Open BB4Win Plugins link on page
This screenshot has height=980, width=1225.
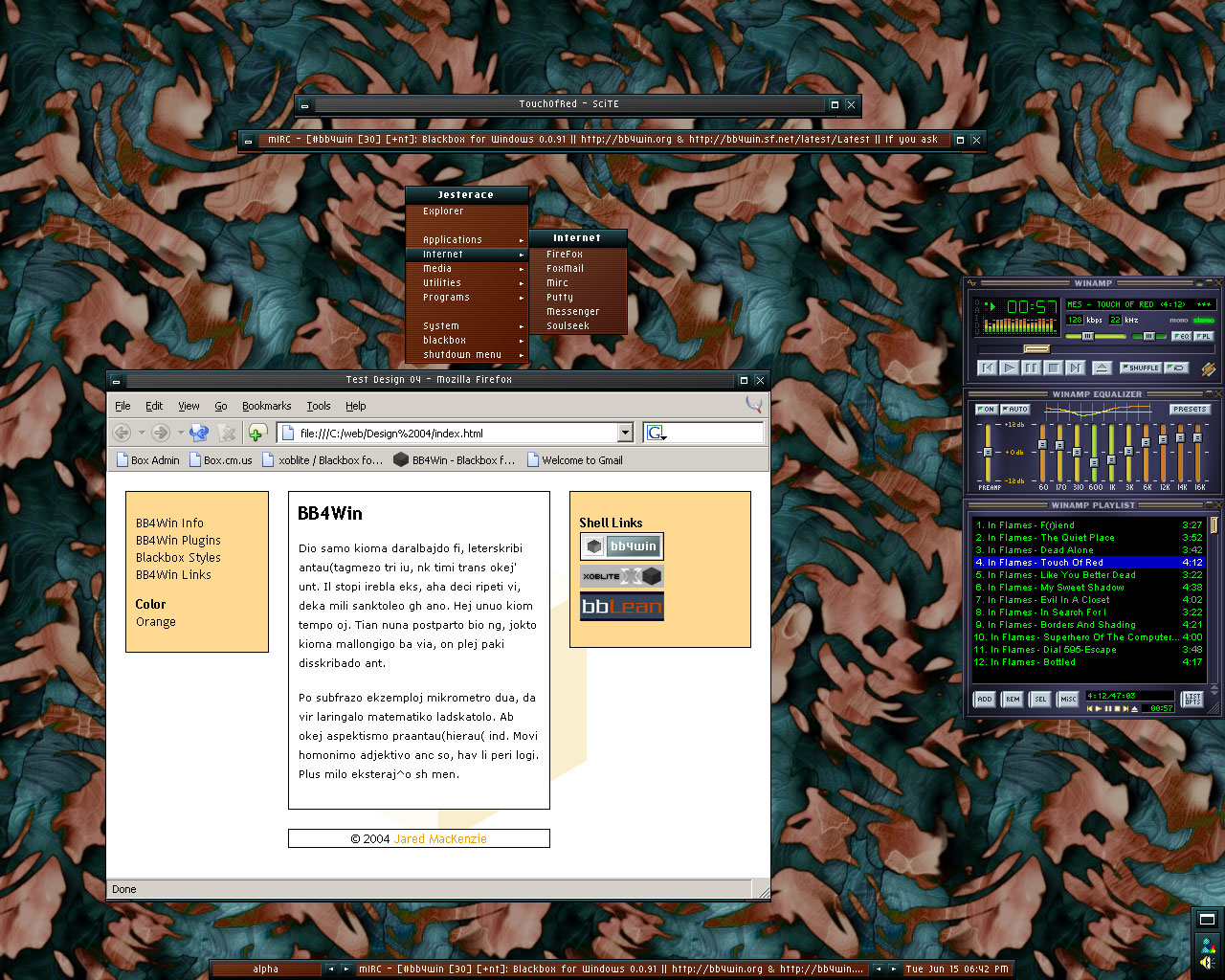coord(178,541)
